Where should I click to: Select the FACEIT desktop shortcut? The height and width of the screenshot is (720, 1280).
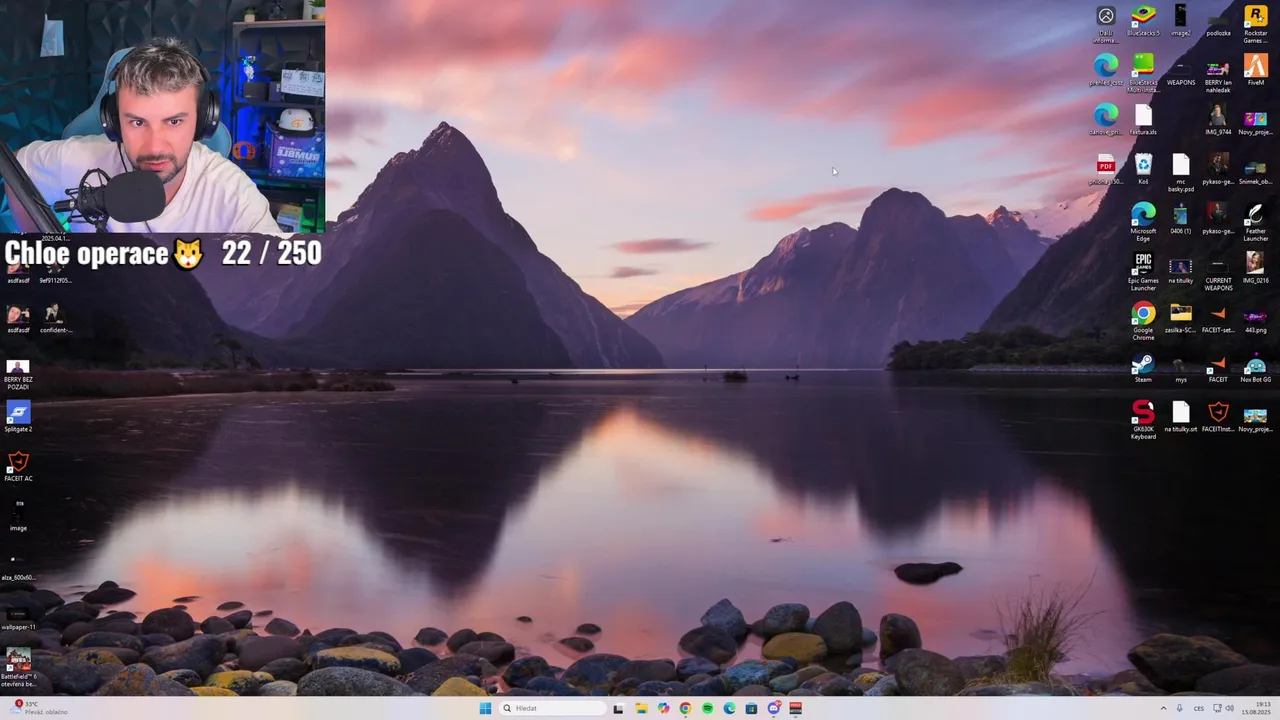tap(1218, 368)
